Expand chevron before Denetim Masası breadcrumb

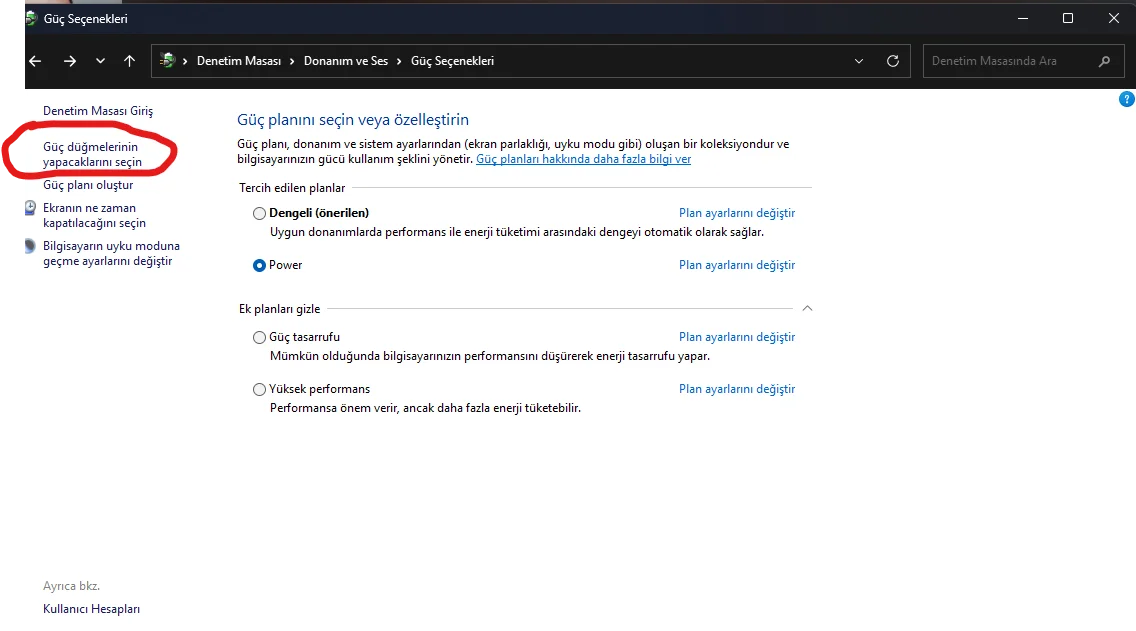coord(185,62)
